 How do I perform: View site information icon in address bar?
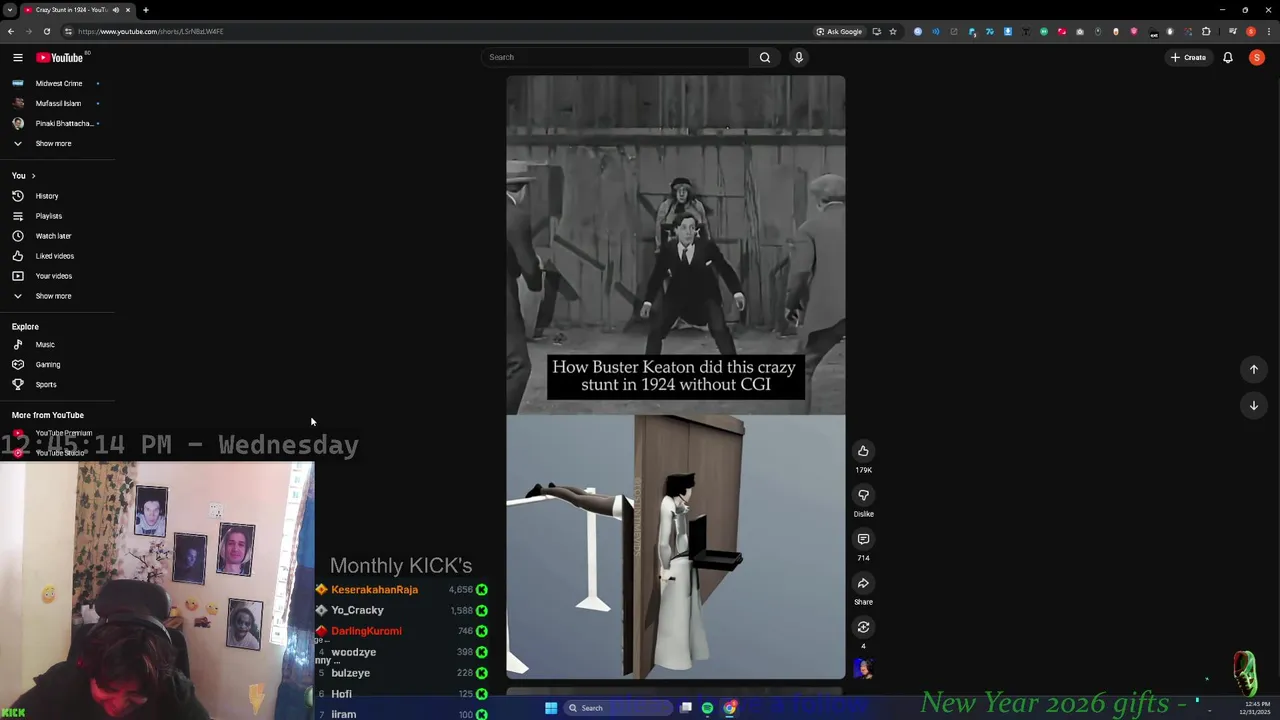[68, 31]
